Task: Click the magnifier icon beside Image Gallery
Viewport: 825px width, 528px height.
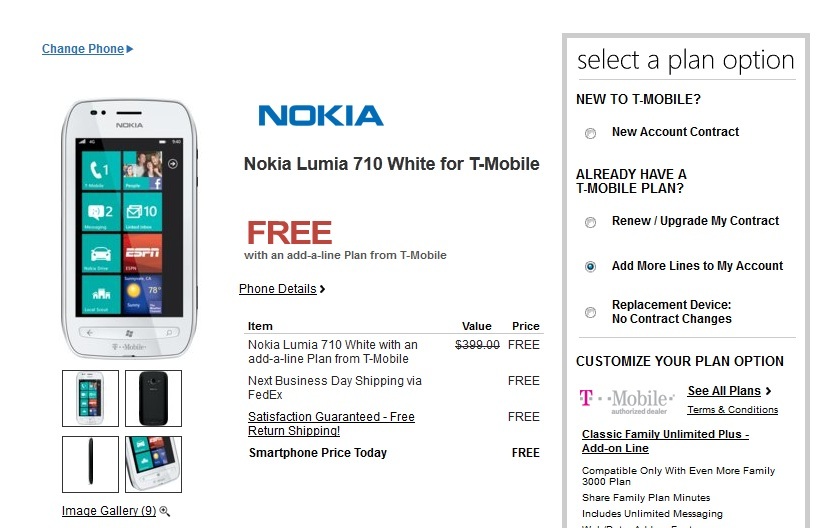Action: (165, 511)
